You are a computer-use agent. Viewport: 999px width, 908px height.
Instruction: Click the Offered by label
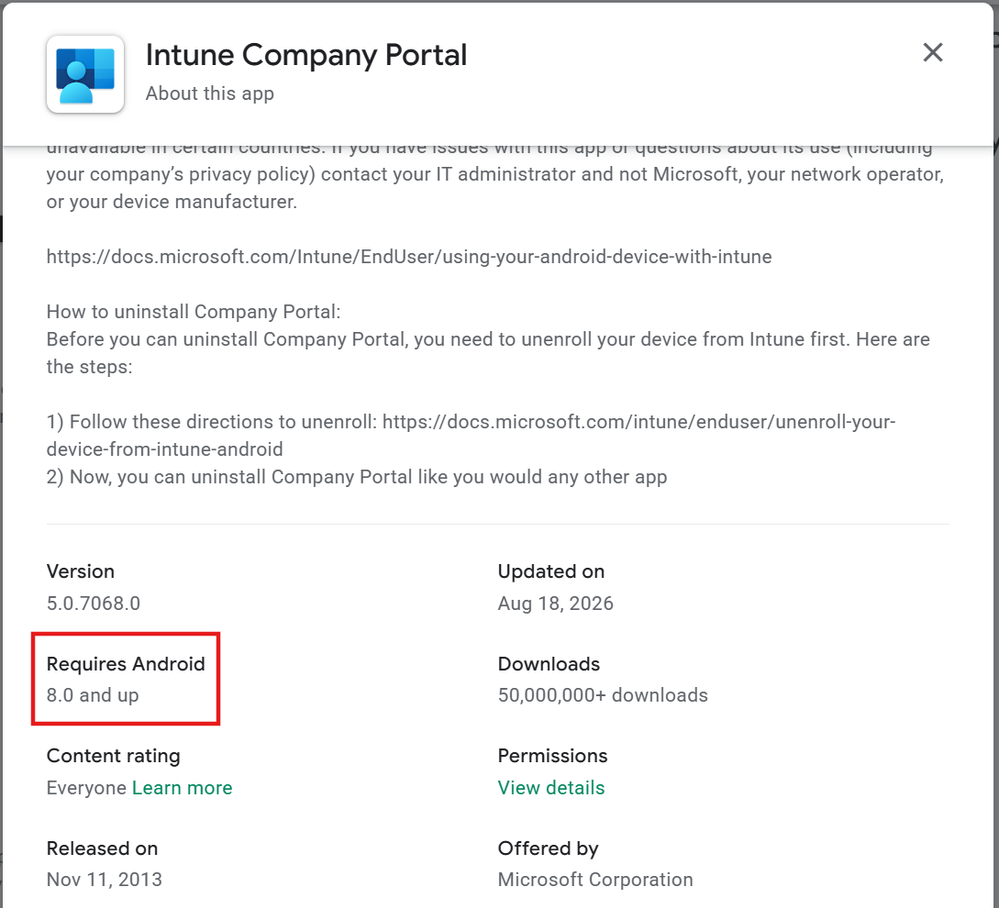click(548, 849)
